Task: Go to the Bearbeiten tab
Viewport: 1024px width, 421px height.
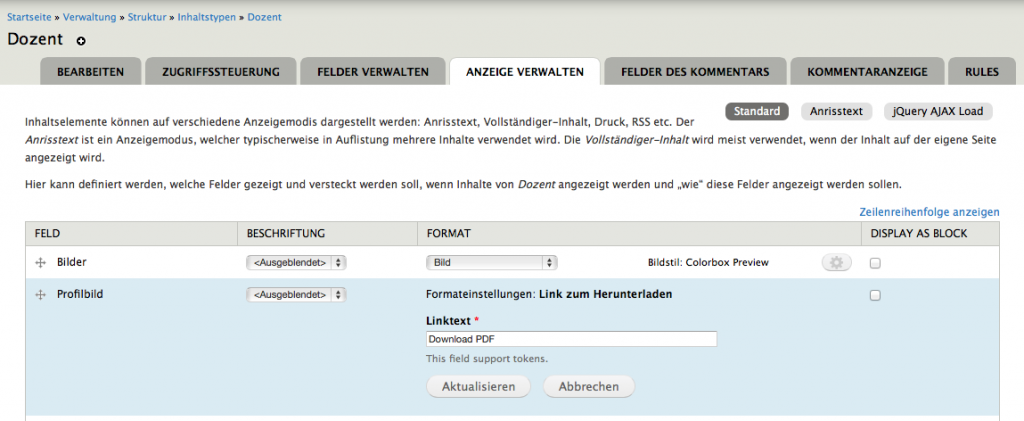Action: pos(90,72)
